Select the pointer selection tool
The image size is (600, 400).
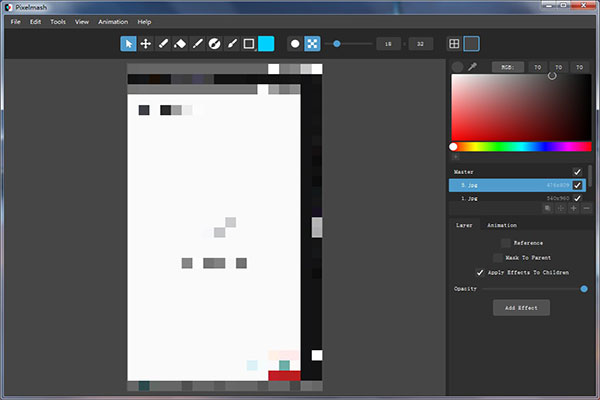point(128,44)
